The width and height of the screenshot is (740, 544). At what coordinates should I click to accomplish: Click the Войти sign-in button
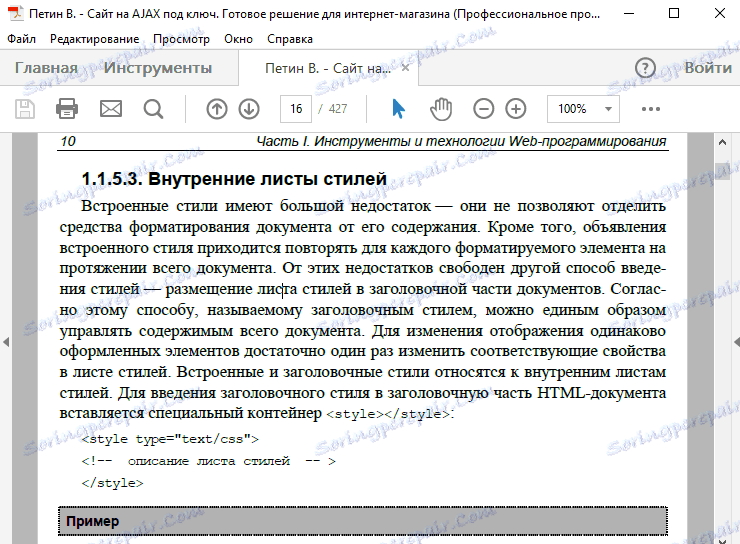pyautogui.click(x=708, y=68)
